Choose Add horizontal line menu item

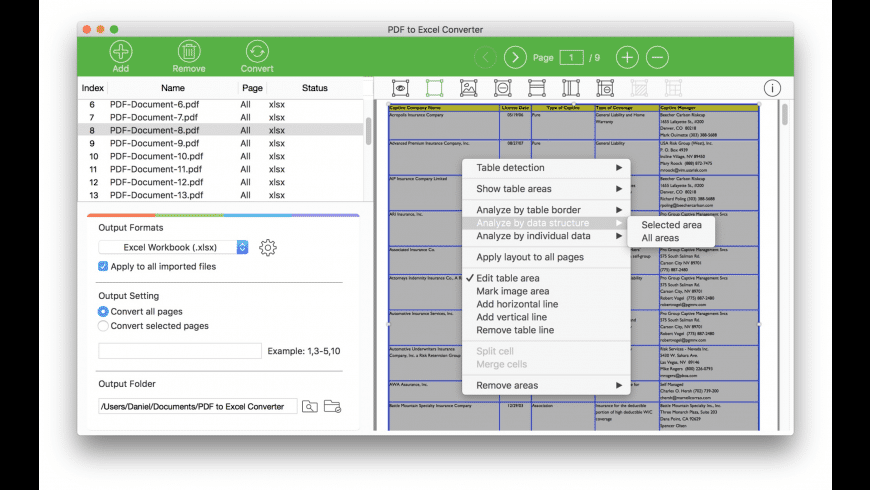[x=546, y=304]
